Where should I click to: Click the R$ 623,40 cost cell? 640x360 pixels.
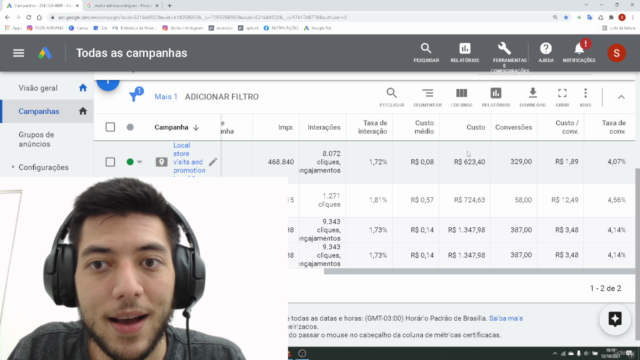point(469,162)
